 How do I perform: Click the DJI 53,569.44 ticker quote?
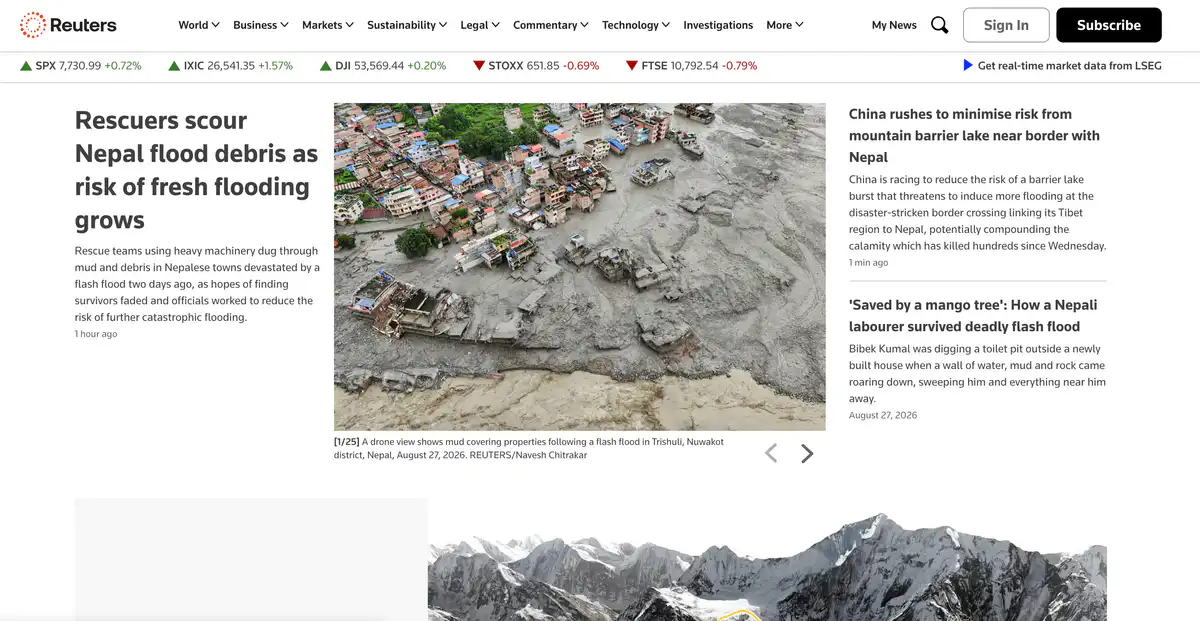click(383, 66)
